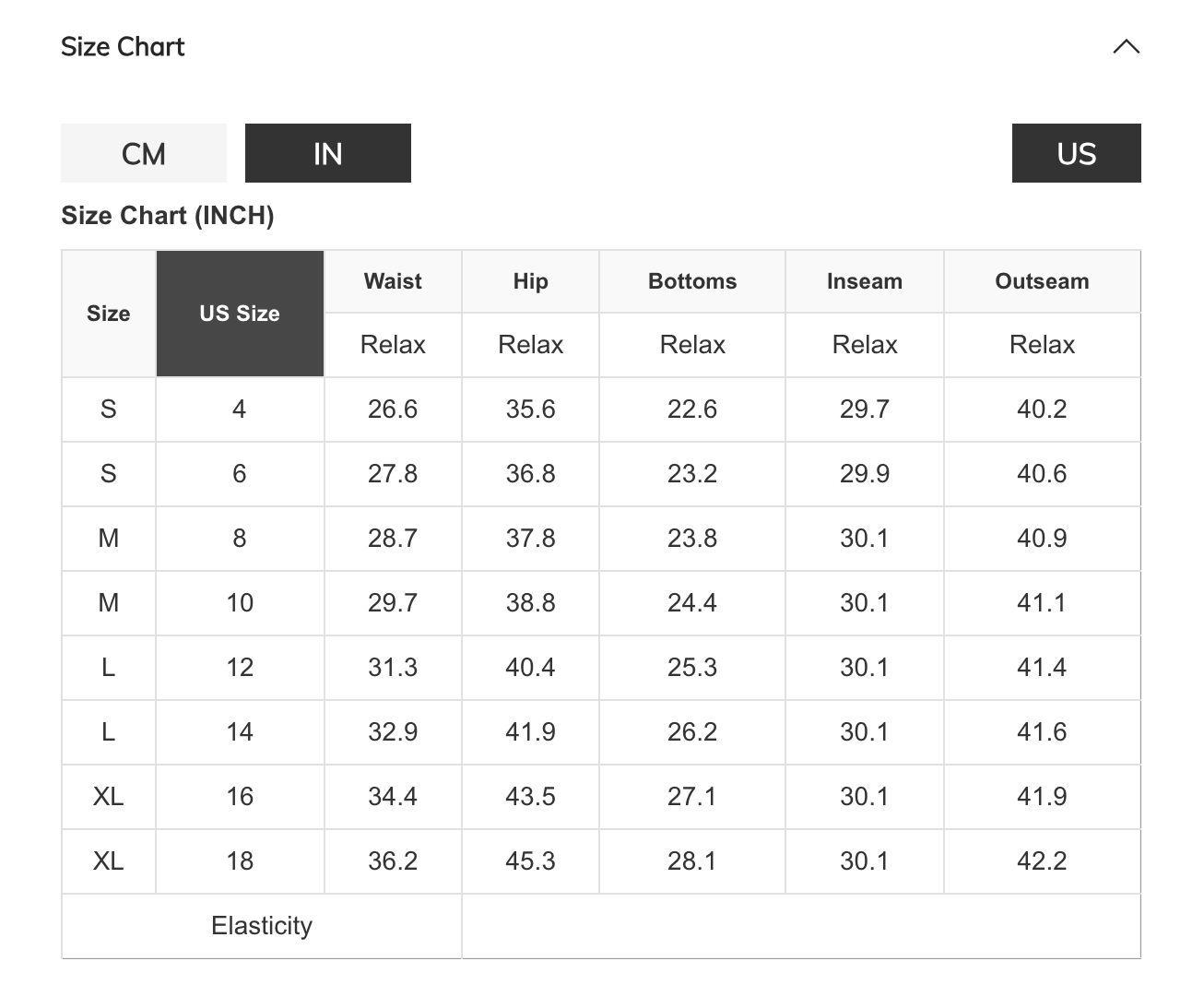Select the US size 10 cell
1204x985 pixels.
point(240,603)
